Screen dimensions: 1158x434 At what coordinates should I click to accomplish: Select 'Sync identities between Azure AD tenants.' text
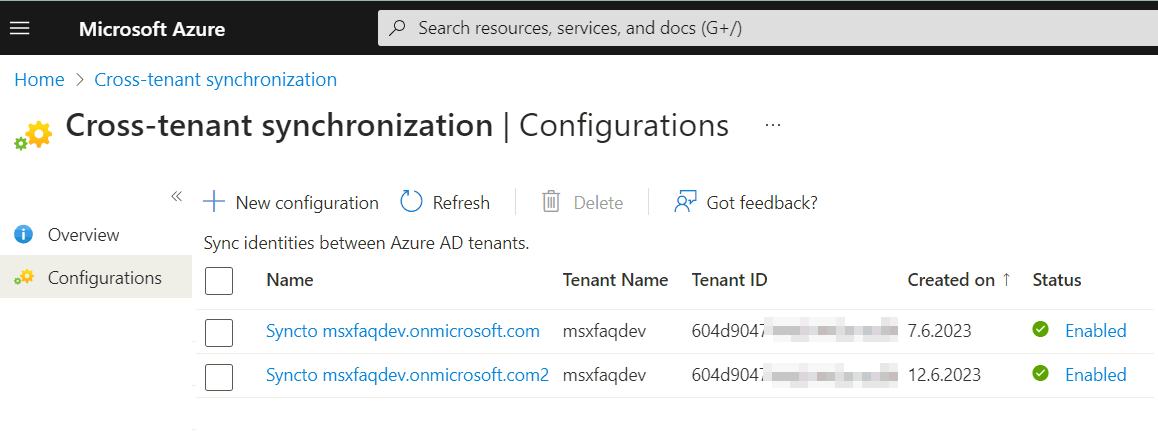[366, 244]
